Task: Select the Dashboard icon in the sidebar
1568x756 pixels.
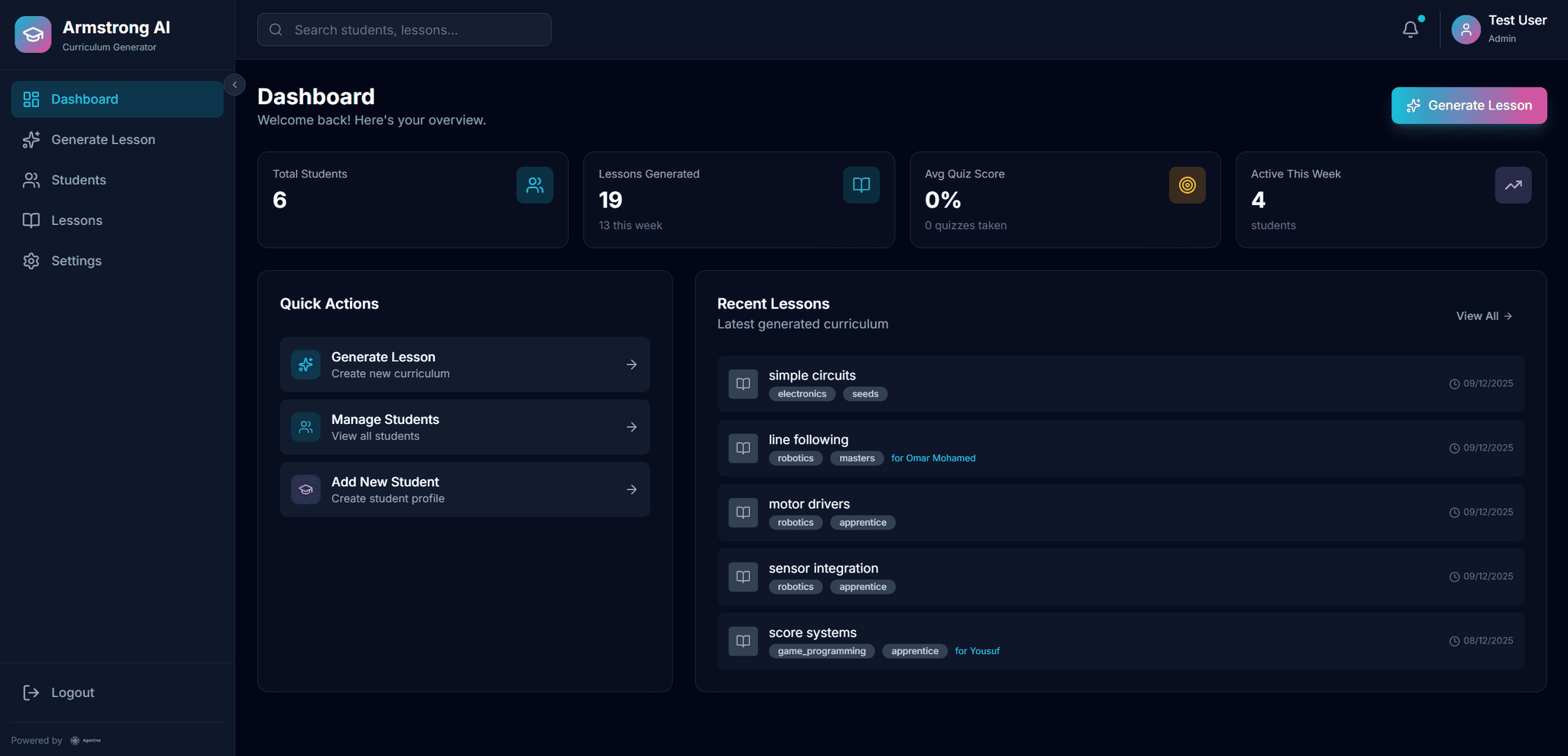Action: 31,99
